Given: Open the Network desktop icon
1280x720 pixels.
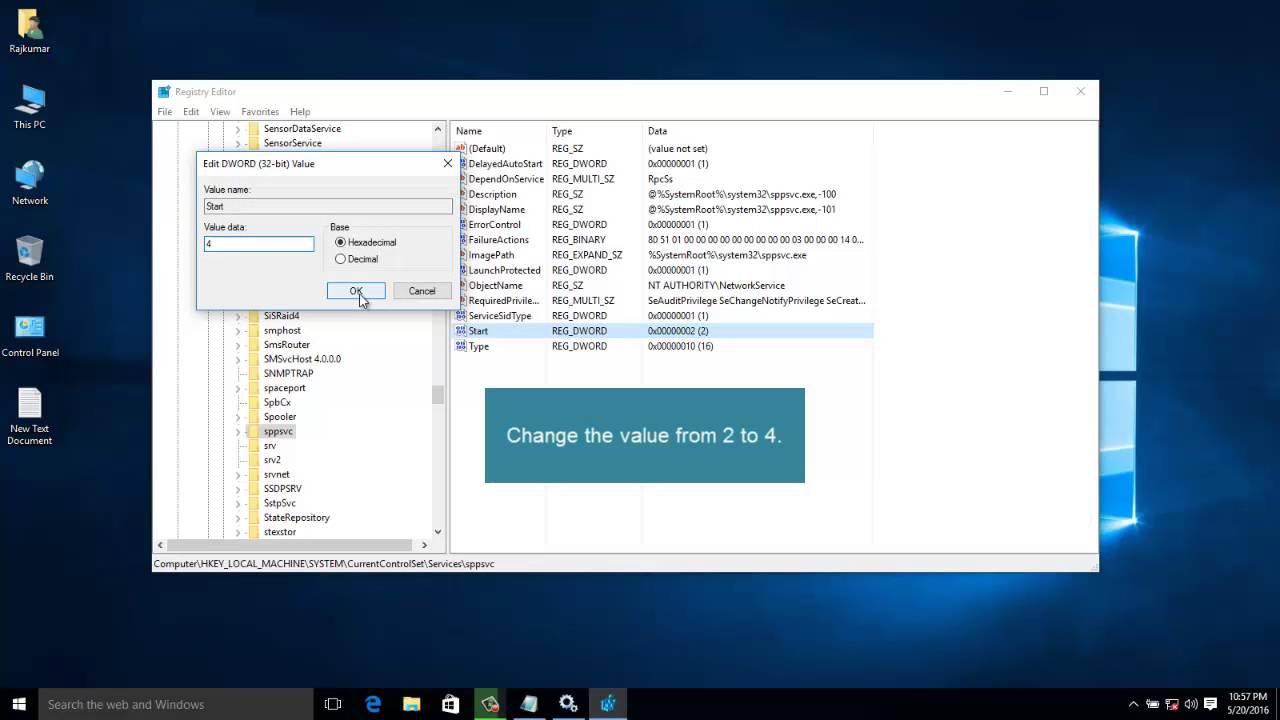Looking at the screenshot, I should (29, 179).
